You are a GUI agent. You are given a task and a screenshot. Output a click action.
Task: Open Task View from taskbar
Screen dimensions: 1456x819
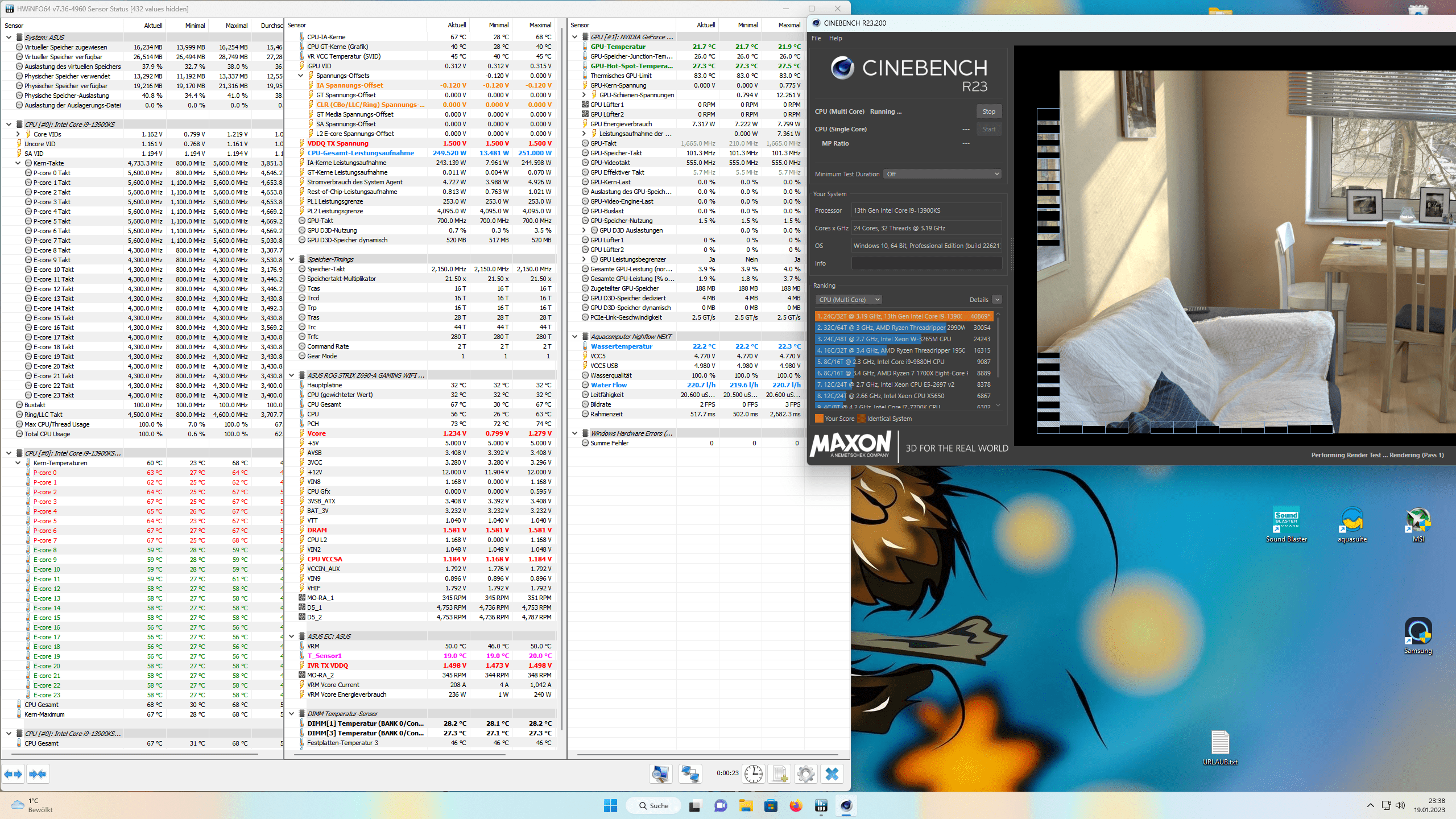pos(694,805)
